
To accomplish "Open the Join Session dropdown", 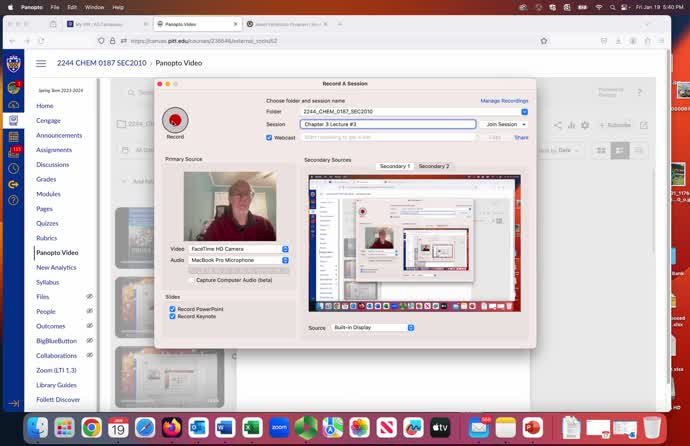I will tap(504, 124).
